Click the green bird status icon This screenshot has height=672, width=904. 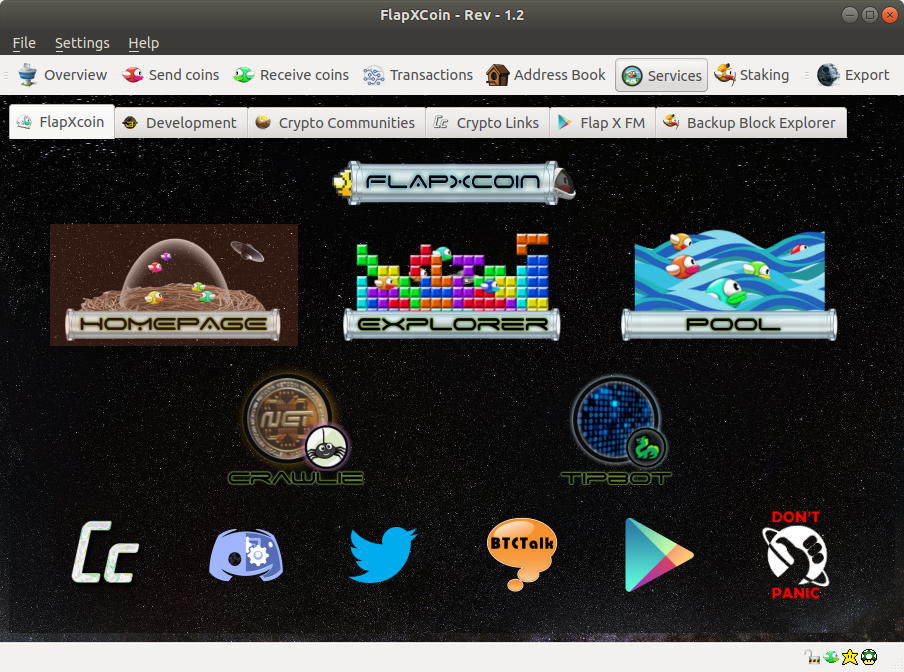831,657
